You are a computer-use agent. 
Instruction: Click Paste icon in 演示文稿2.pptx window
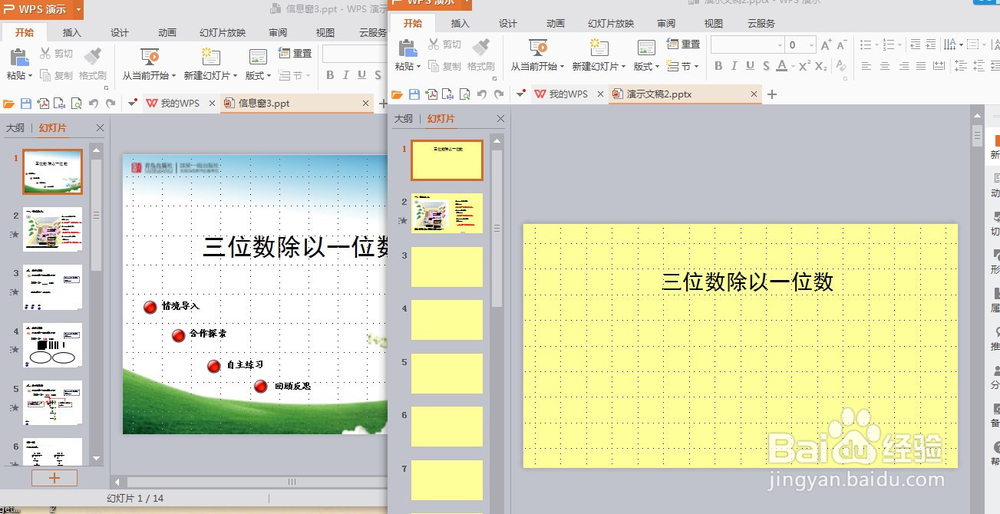pyautogui.click(x=407, y=48)
